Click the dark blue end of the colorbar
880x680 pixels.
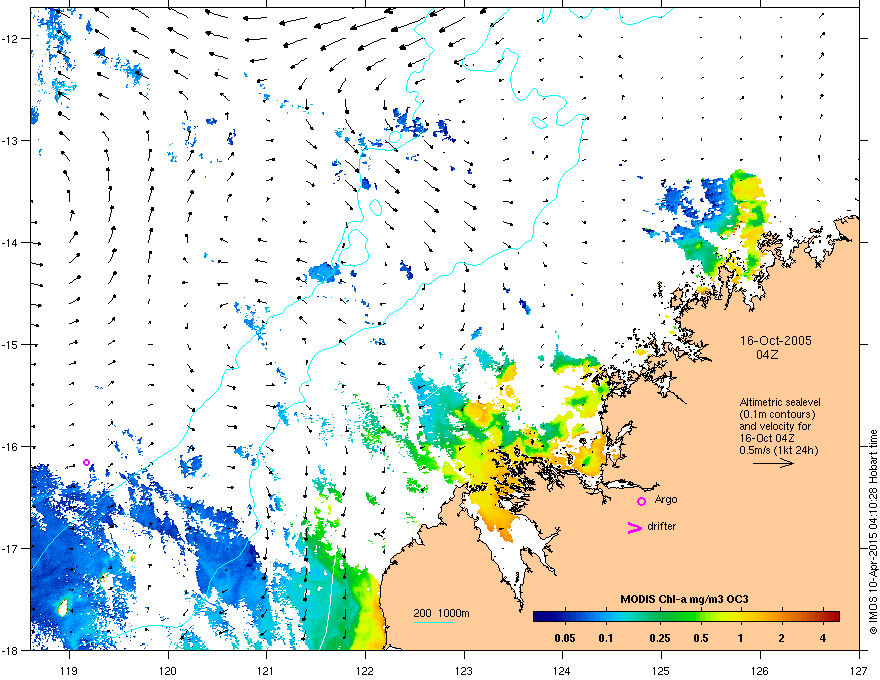click(x=539, y=616)
